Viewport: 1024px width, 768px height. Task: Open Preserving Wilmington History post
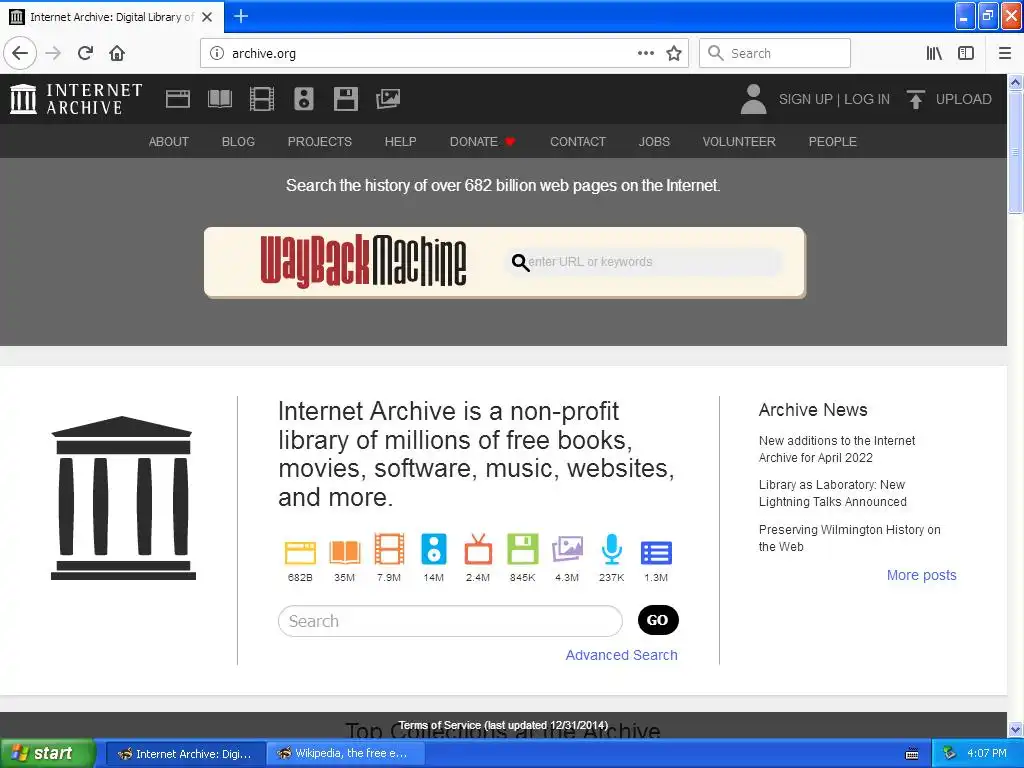click(x=849, y=538)
